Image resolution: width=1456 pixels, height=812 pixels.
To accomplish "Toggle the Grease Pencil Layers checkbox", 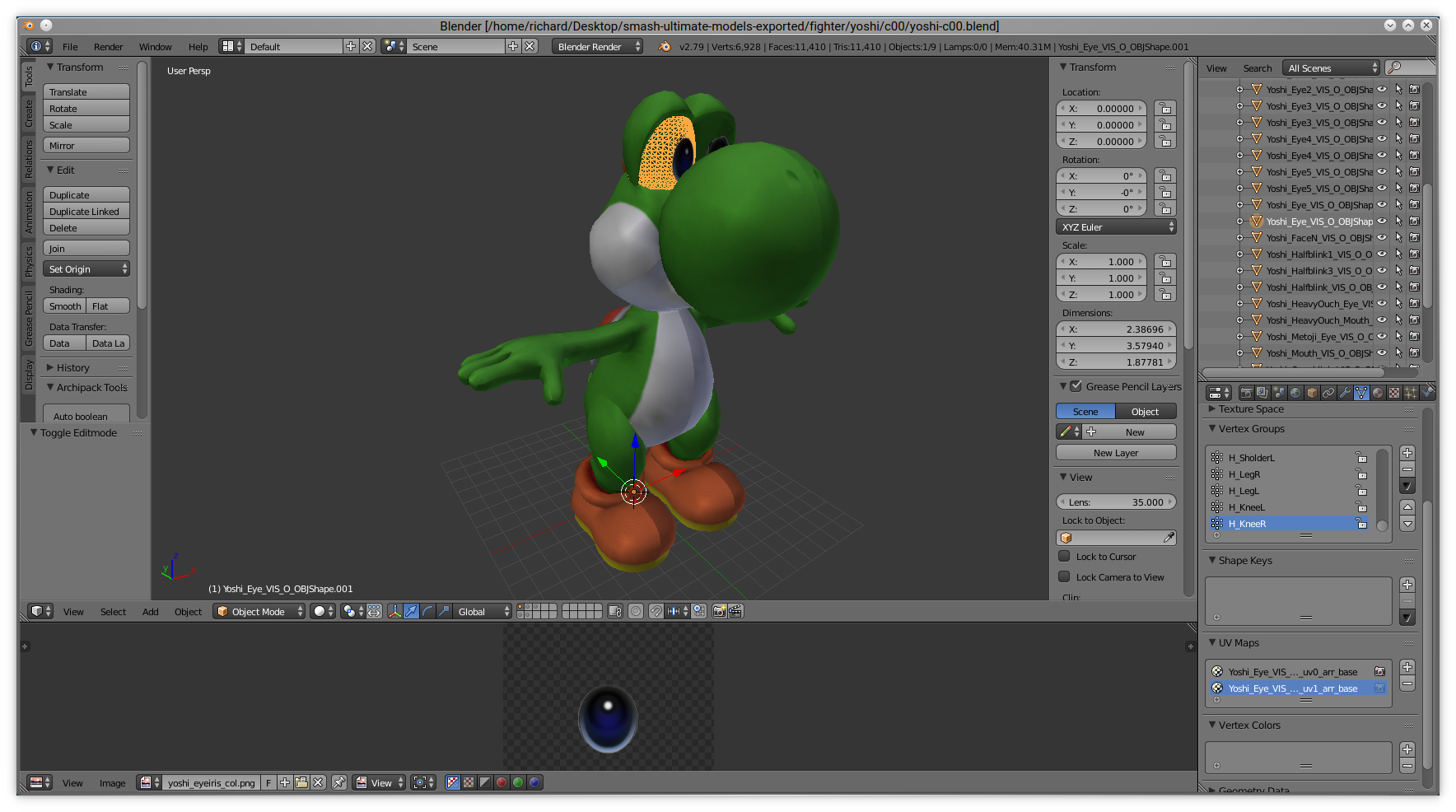I will point(1076,386).
